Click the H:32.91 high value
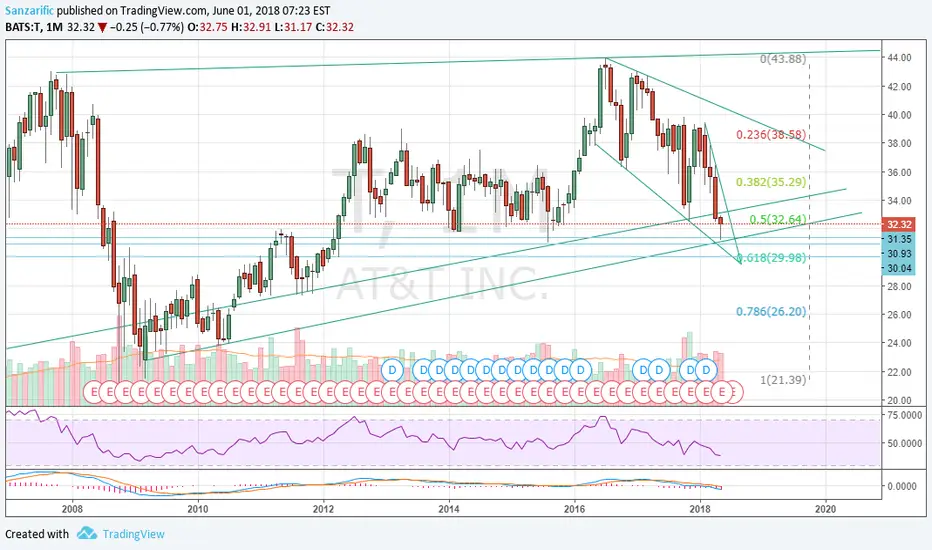 coord(250,27)
